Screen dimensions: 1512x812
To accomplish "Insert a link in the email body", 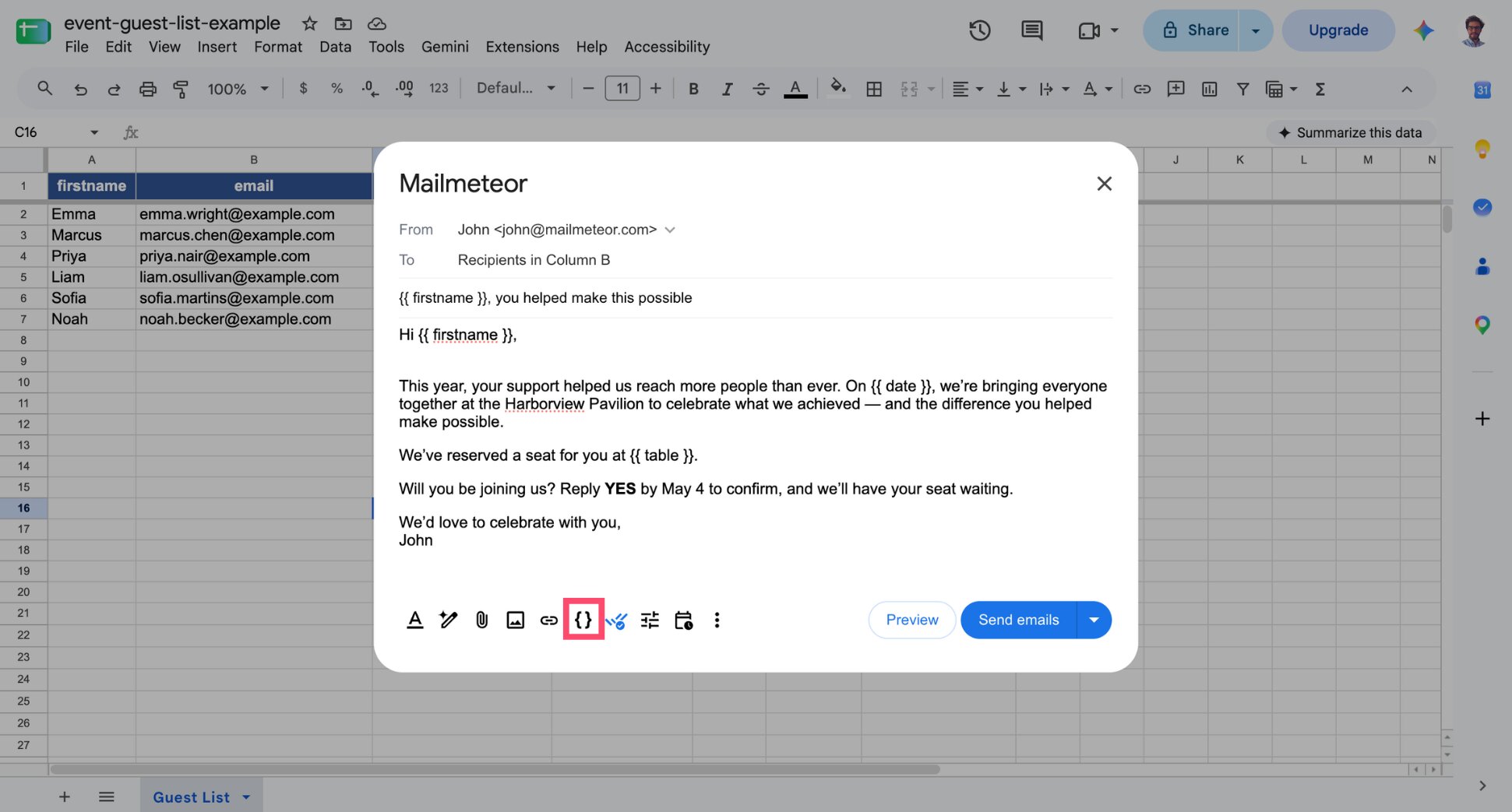I will pos(549,620).
